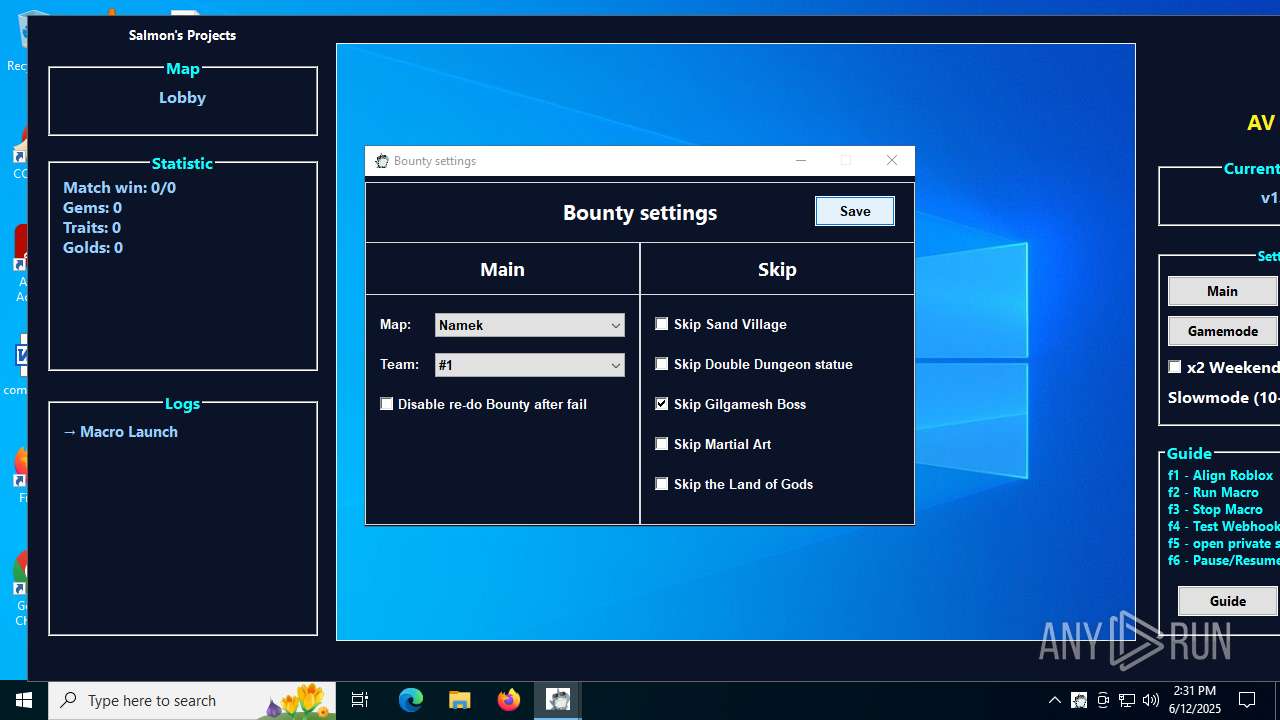Uncheck Skip Gilgamesh Boss

[x=662, y=404]
